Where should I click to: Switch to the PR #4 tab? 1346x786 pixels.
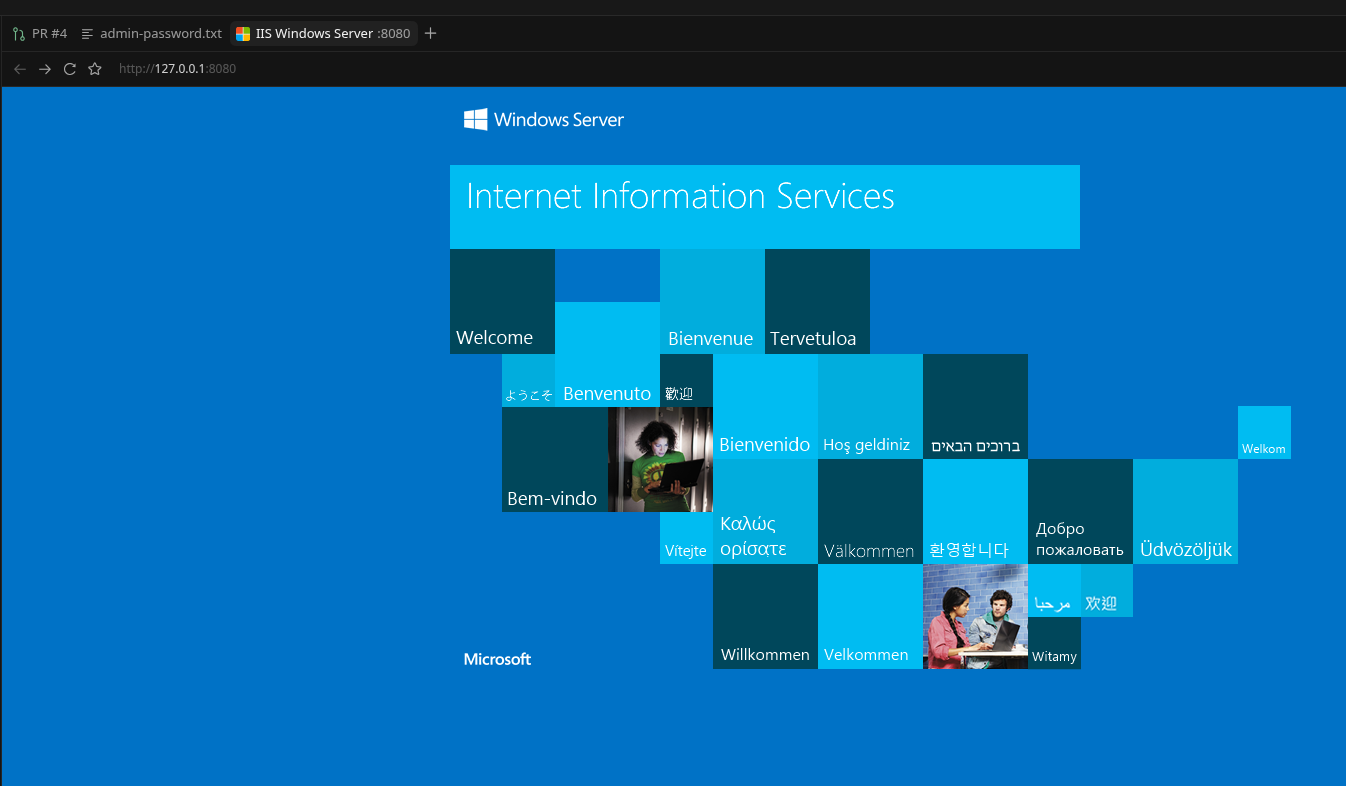40,33
